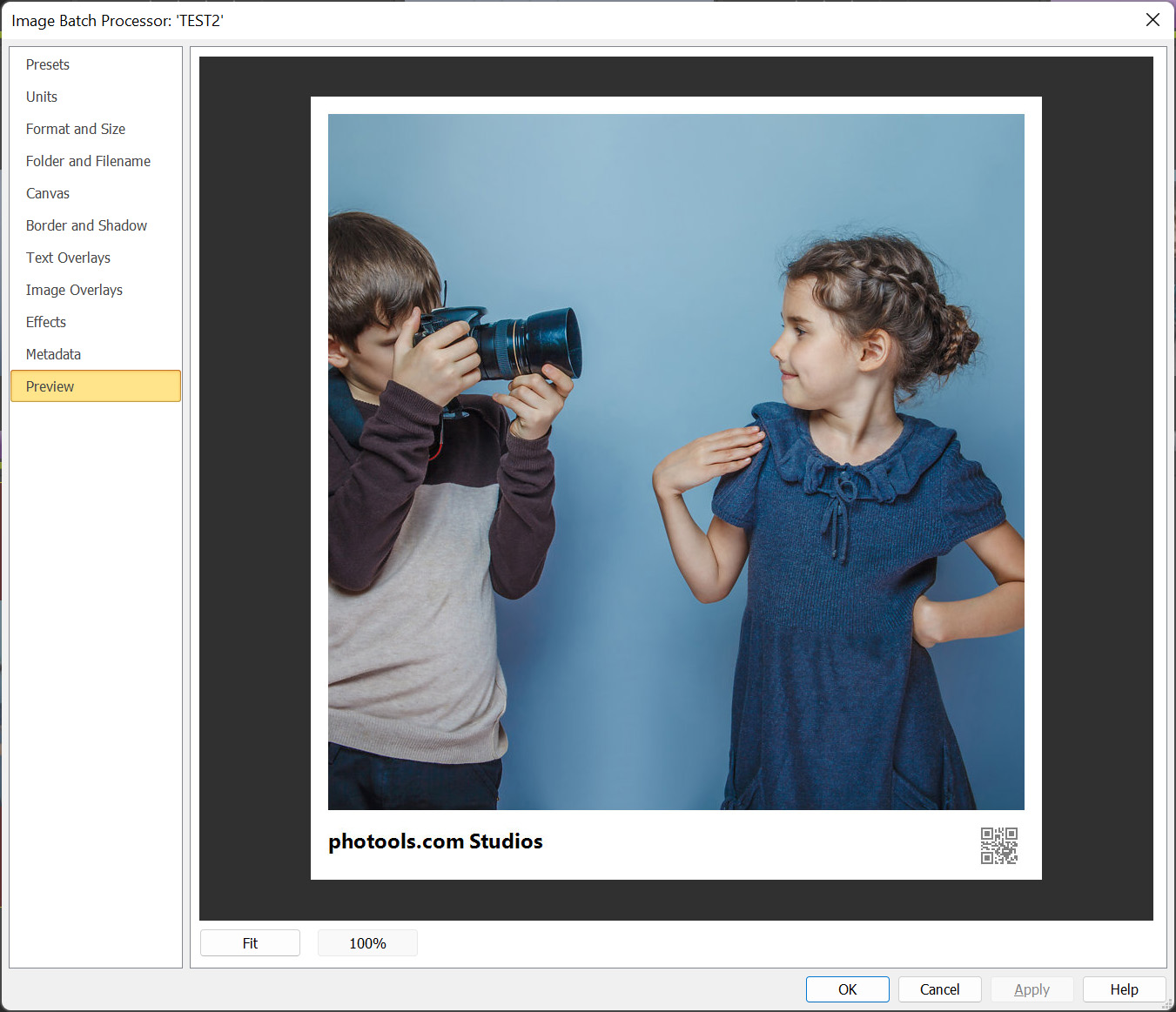Click the QR code in the preview
This screenshot has height=1012, width=1176.
point(998,845)
